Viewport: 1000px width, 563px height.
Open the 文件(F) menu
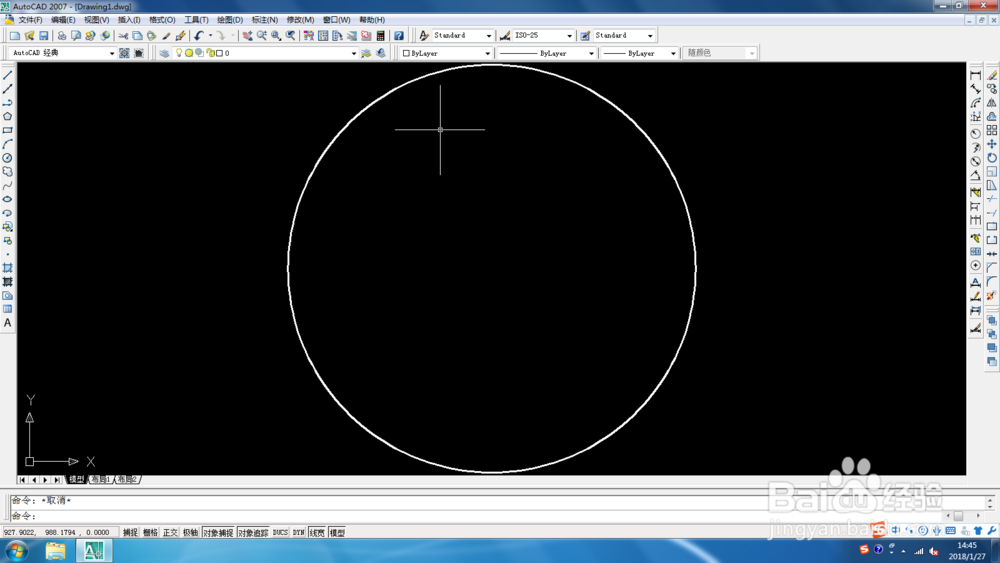tap(30, 20)
